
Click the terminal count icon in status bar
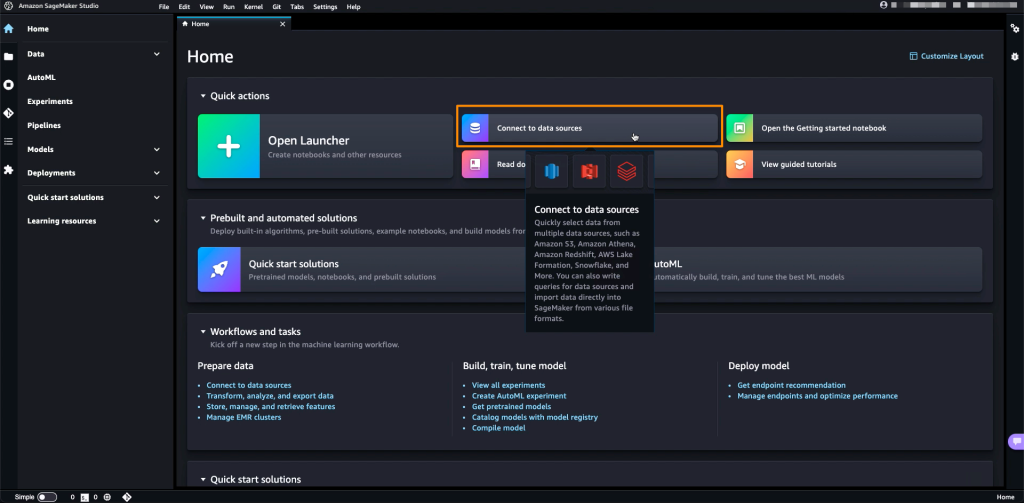click(x=84, y=497)
